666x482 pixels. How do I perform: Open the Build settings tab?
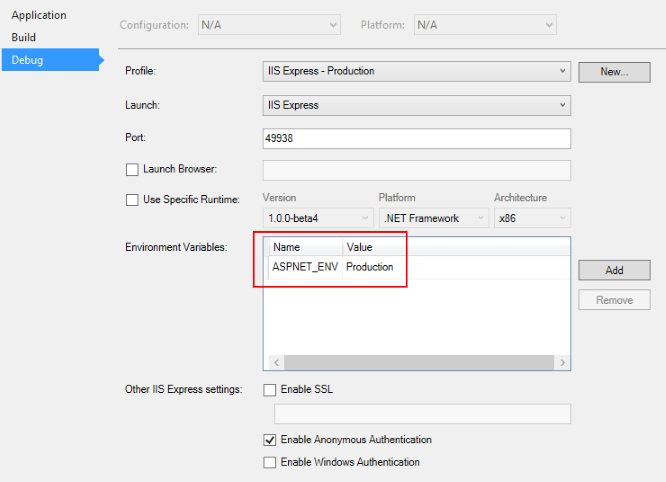(24, 37)
